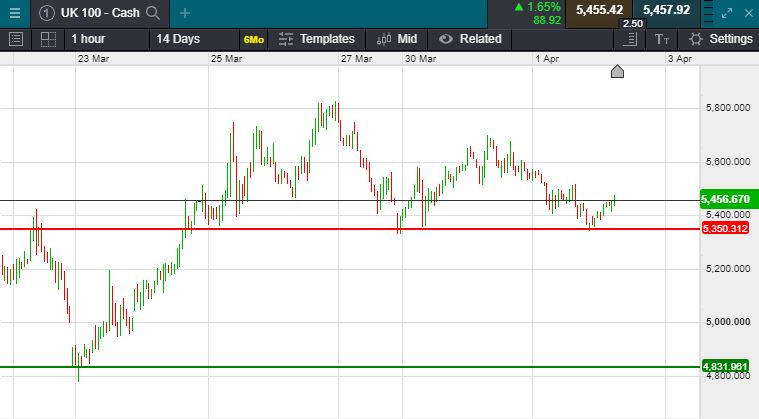Click the sell price 5,455.42
The image size is (759, 419).
click(599, 10)
